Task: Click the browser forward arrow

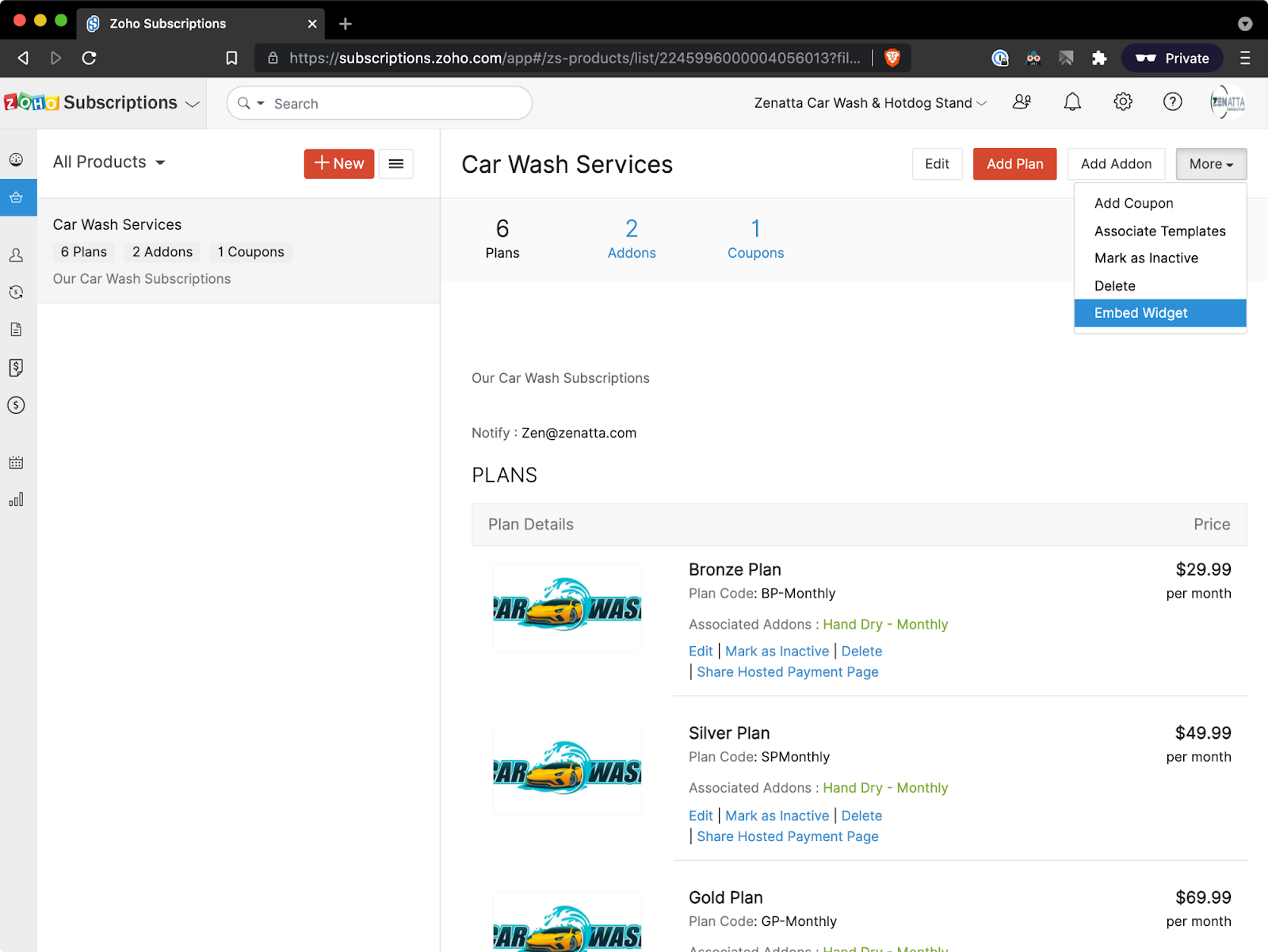Action: (x=55, y=58)
